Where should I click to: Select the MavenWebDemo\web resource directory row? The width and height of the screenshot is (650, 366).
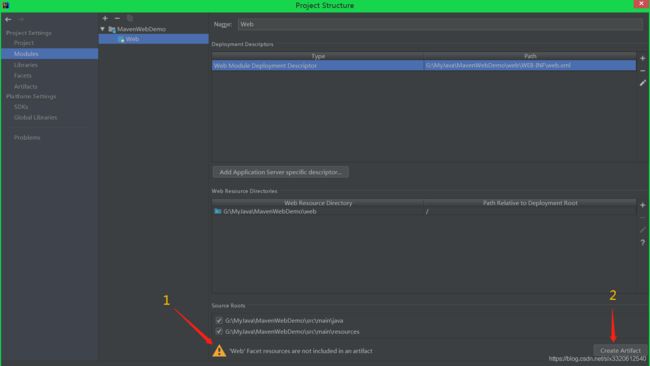coord(424,211)
